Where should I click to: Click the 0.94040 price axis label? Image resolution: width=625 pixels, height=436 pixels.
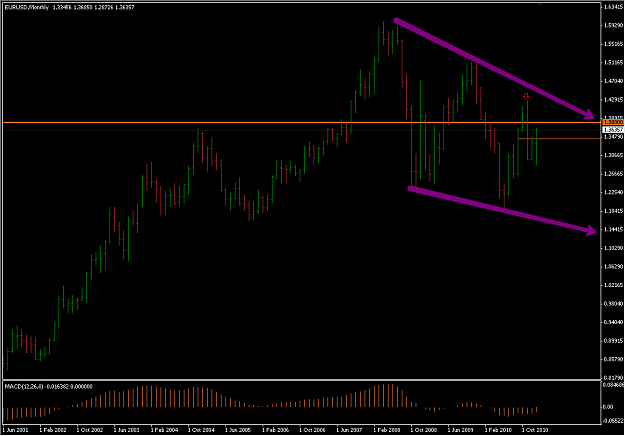613,322
